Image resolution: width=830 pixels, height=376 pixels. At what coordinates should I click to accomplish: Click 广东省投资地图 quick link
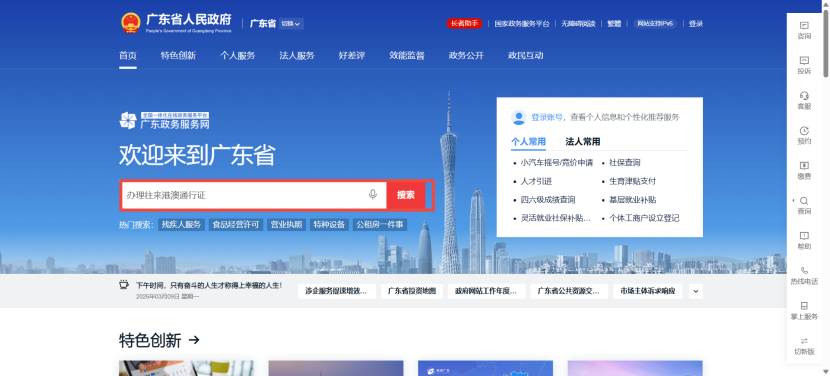coord(412,291)
